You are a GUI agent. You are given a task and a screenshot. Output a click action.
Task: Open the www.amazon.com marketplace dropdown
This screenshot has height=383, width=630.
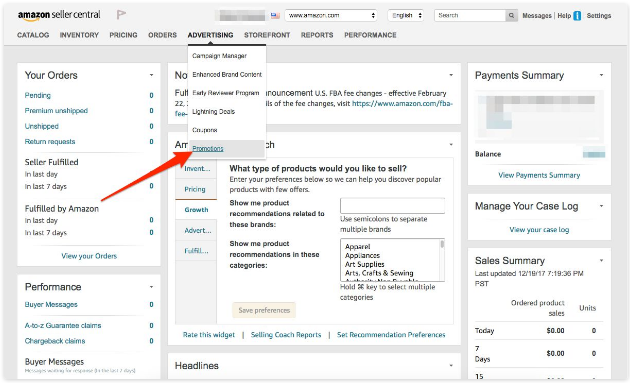[331, 15]
